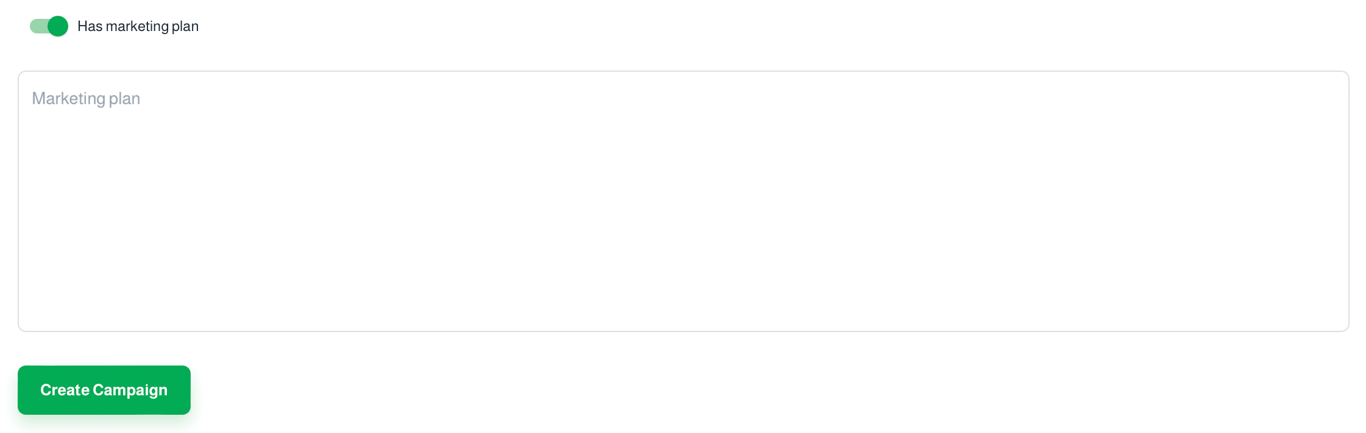Place cursor in the Marketing plan textarea
The image size is (1366, 433).
[x=683, y=201]
